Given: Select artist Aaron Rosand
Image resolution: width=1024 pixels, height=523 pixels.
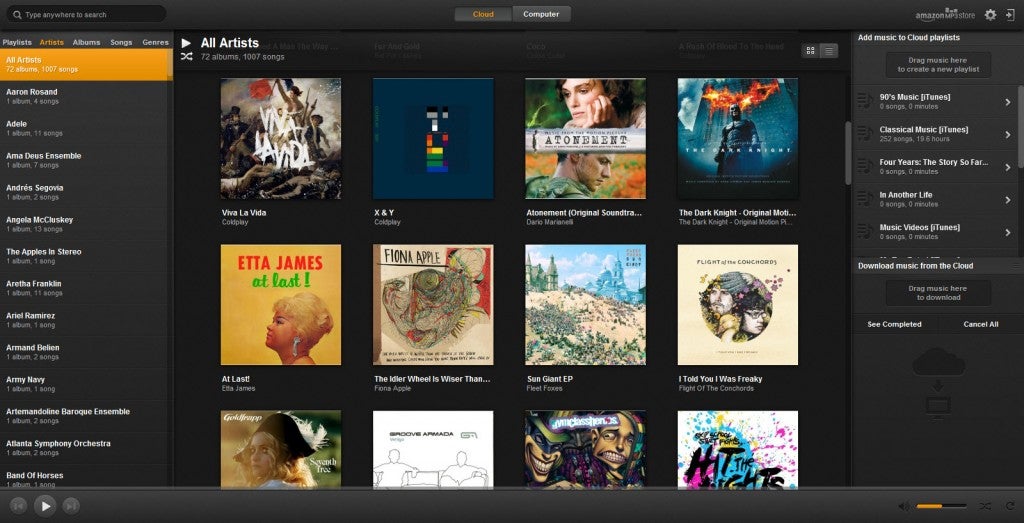Looking at the screenshot, I should click(x=85, y=97).
